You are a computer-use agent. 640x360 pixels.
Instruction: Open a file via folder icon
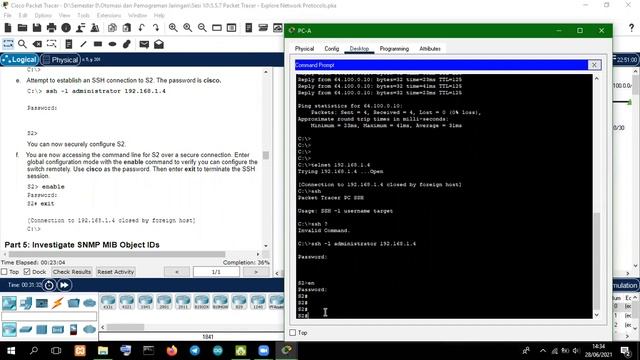pyautogui.click(x=22, y=28)
